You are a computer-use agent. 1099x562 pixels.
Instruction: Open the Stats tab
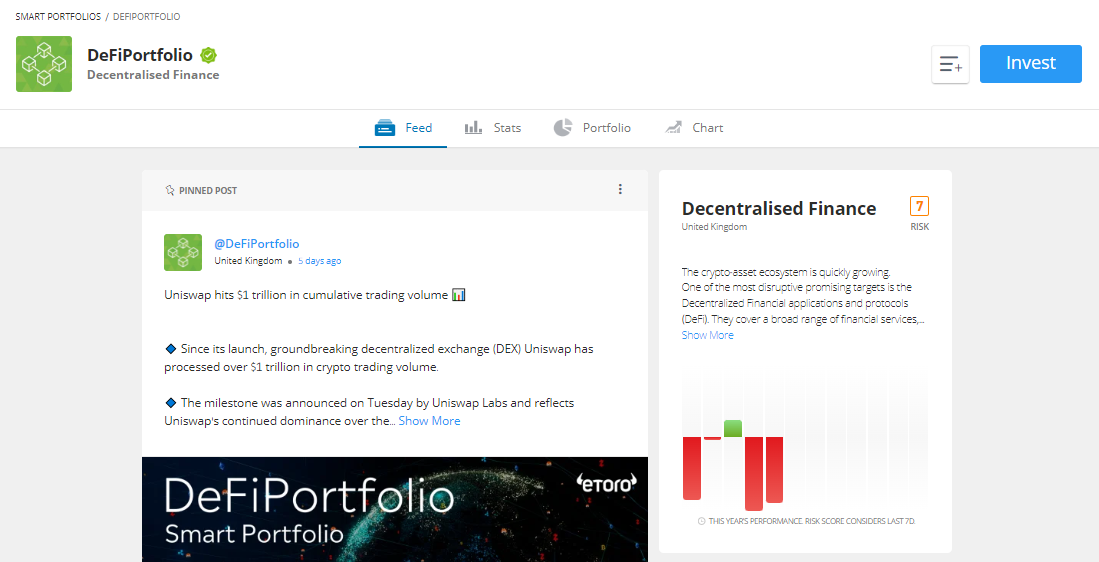(493, 128)
